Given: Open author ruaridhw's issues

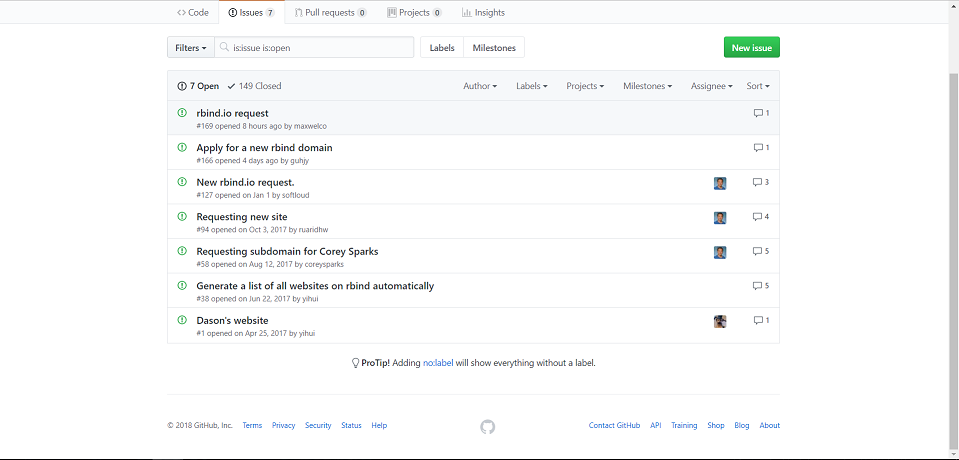Looking at the screenshot, I should click(x=314, y=230).
